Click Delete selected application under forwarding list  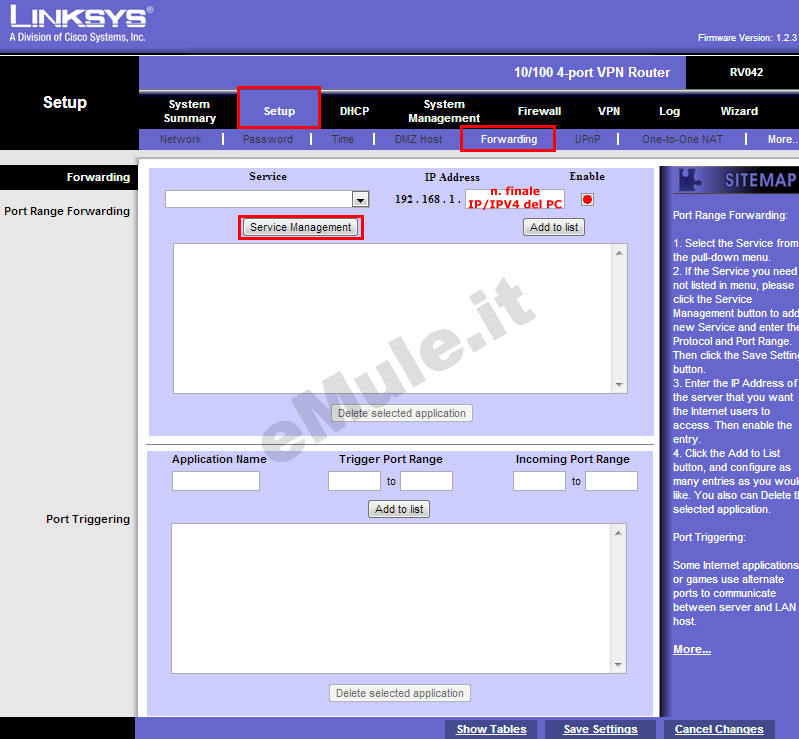[402, 413]
